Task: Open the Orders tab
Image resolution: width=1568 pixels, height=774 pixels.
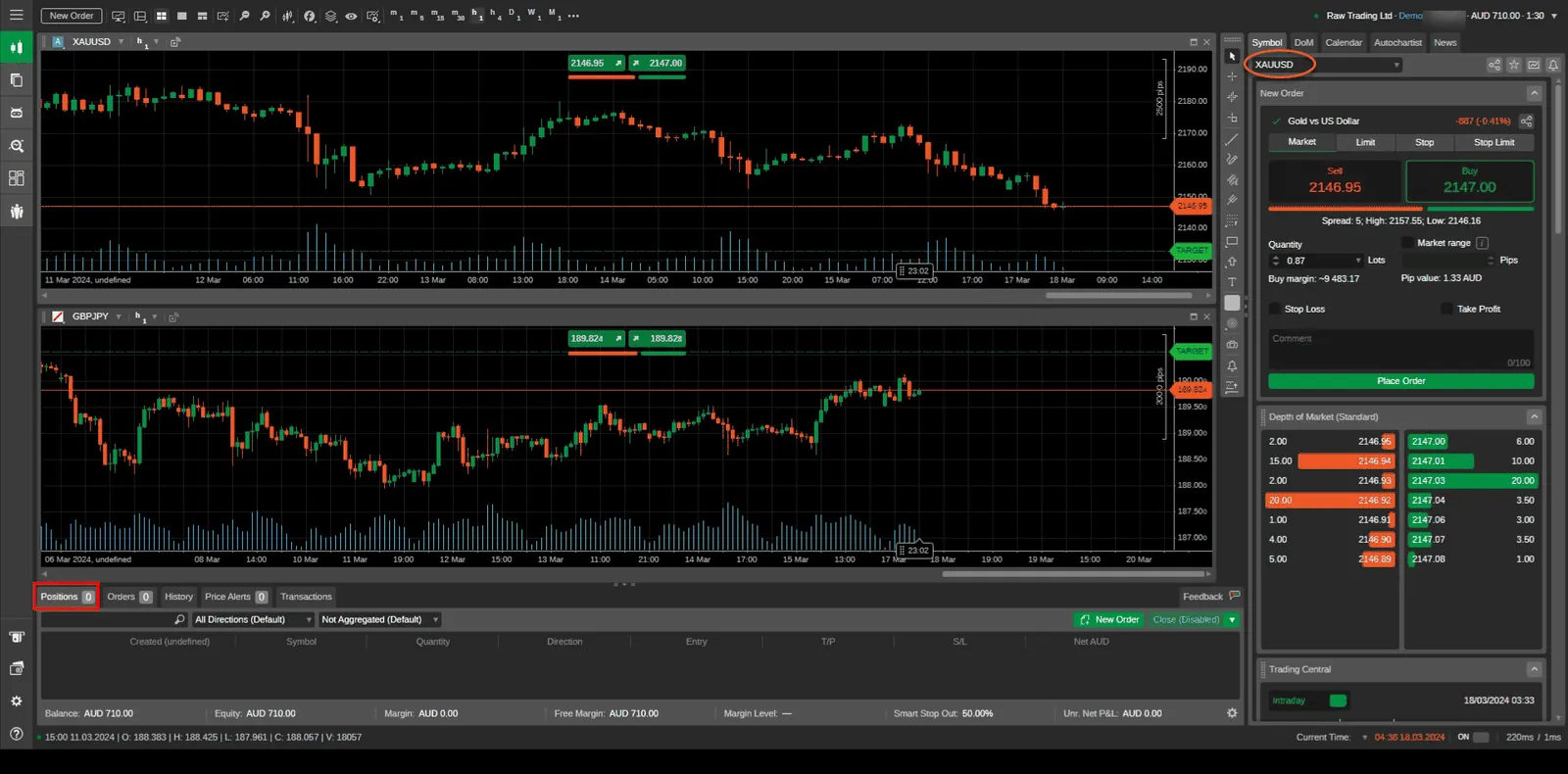Action: [x=129, y=597]
